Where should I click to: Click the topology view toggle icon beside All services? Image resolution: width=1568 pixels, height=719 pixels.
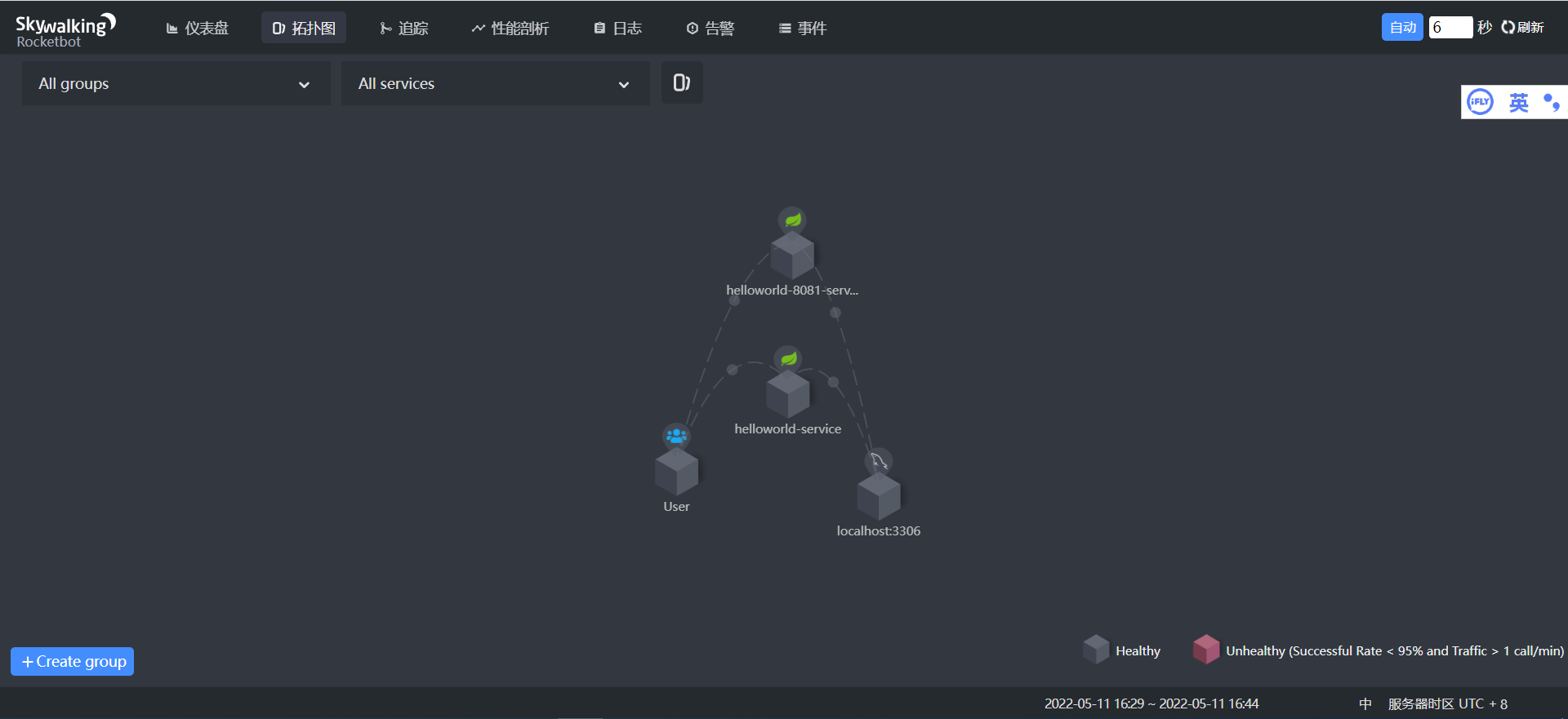click(x=682, y=82)
